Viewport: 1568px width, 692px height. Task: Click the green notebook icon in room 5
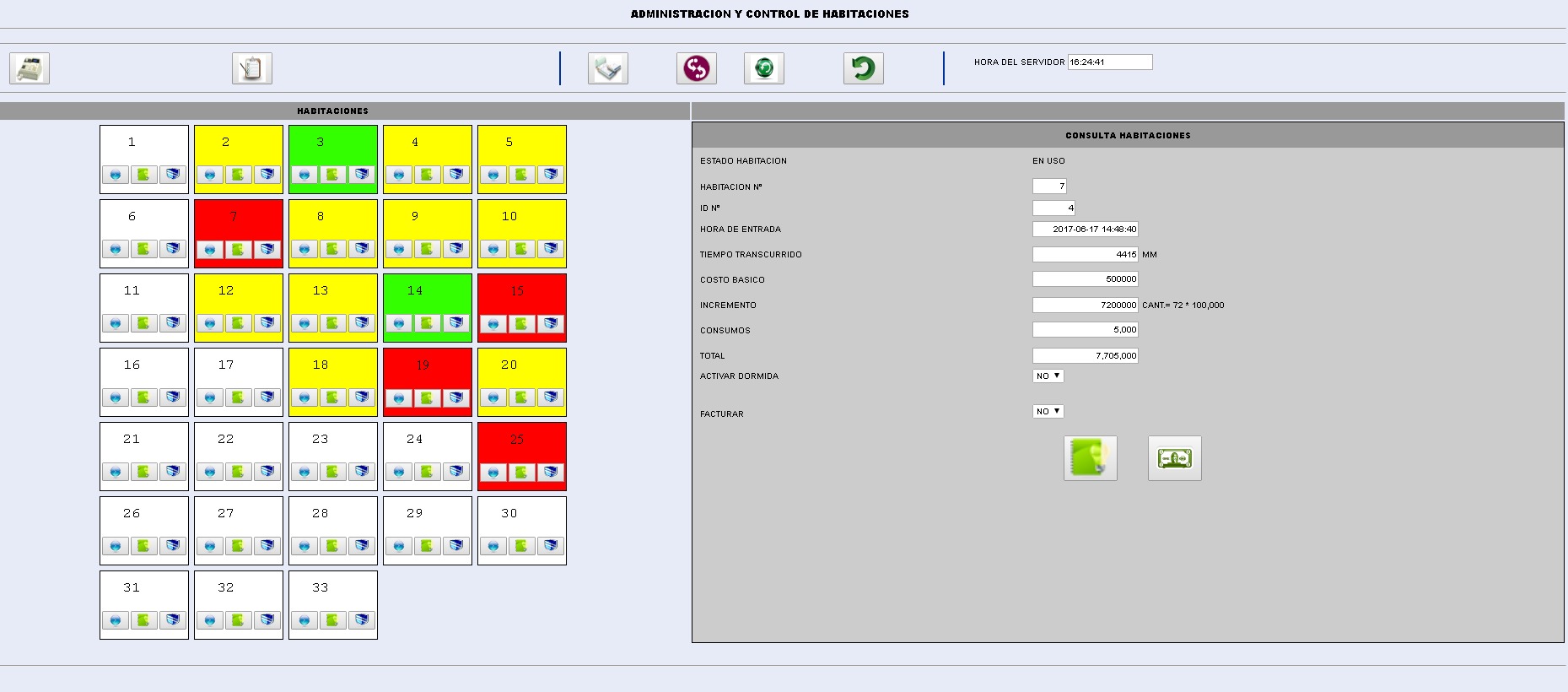pyautogui.click(x=522, y=175)
